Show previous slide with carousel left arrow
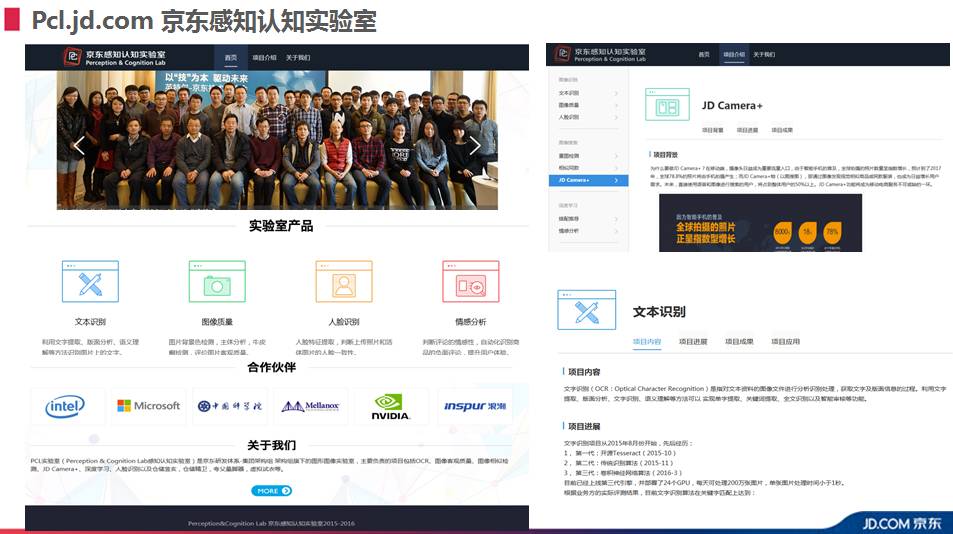Screen dimensions: 953x534 [79, 145]
